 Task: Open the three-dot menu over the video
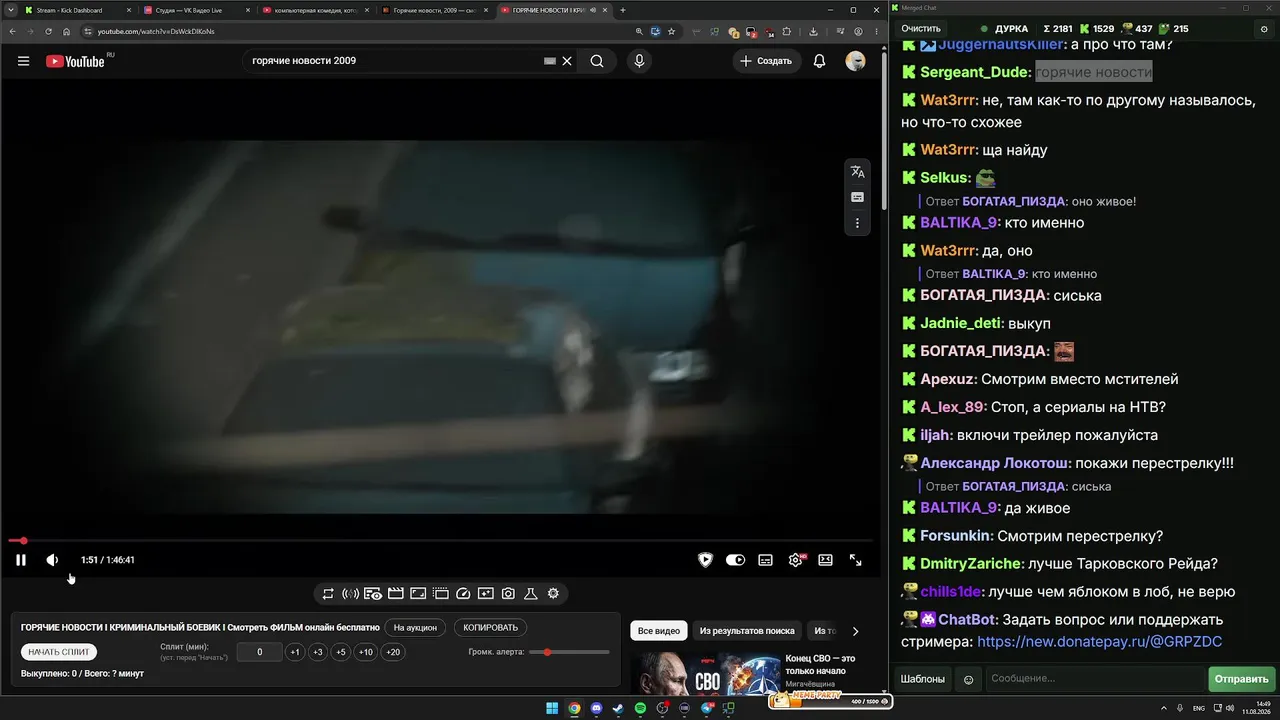[857, 224]
